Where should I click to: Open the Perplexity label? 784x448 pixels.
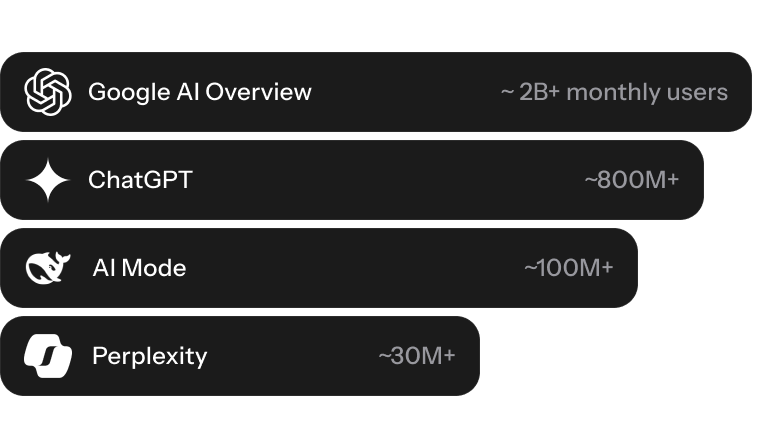click(x=149, y=356)
